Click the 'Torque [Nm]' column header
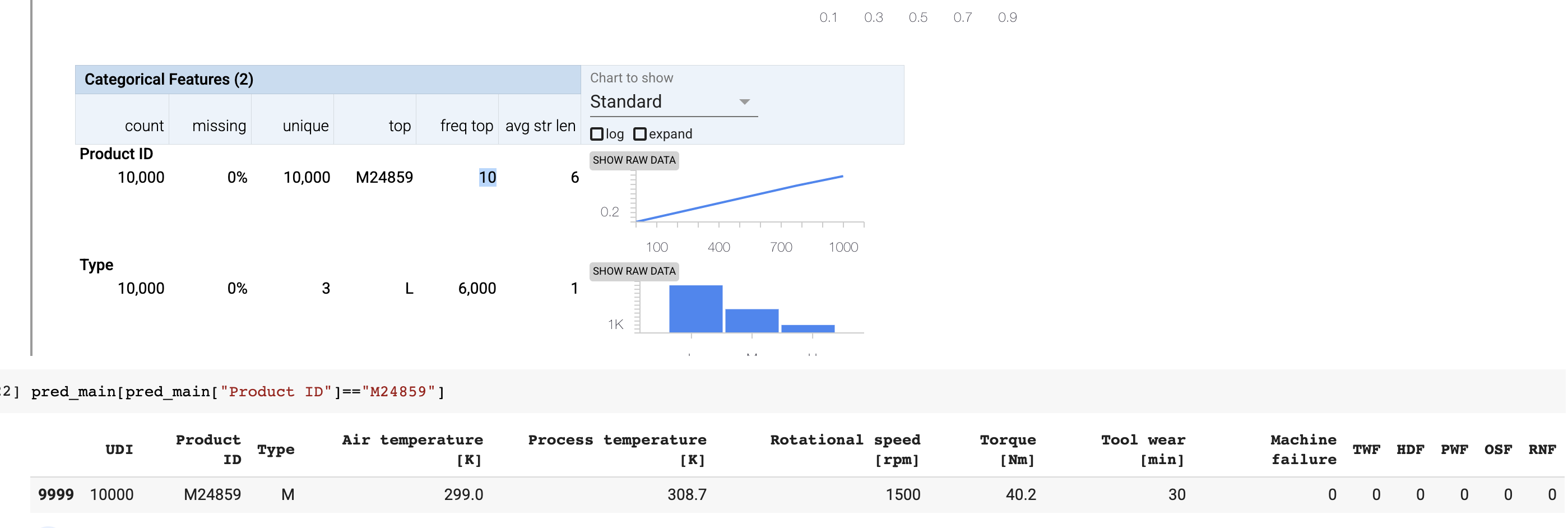 pos(1008,450)
